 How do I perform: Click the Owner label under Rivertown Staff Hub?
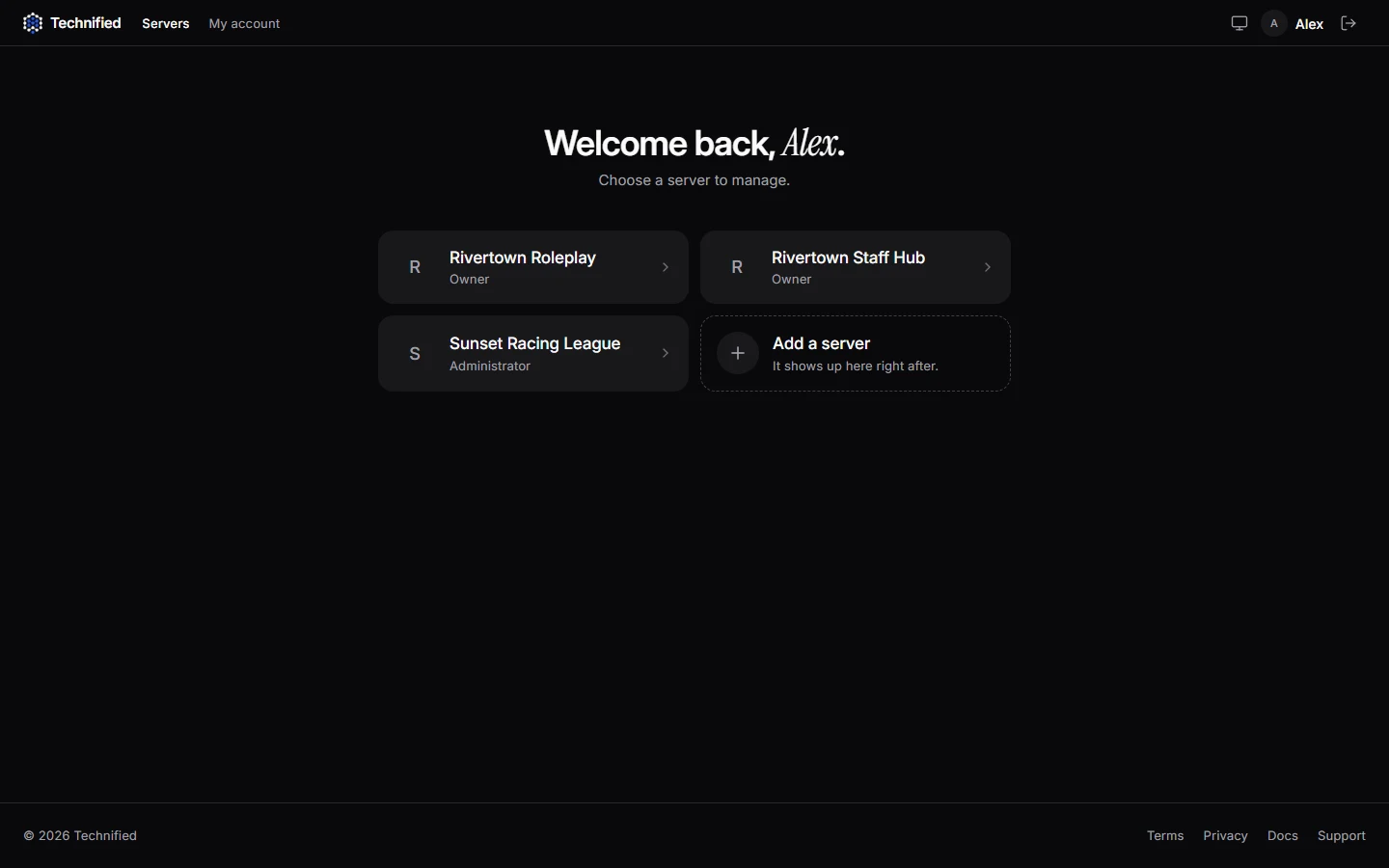792,280
